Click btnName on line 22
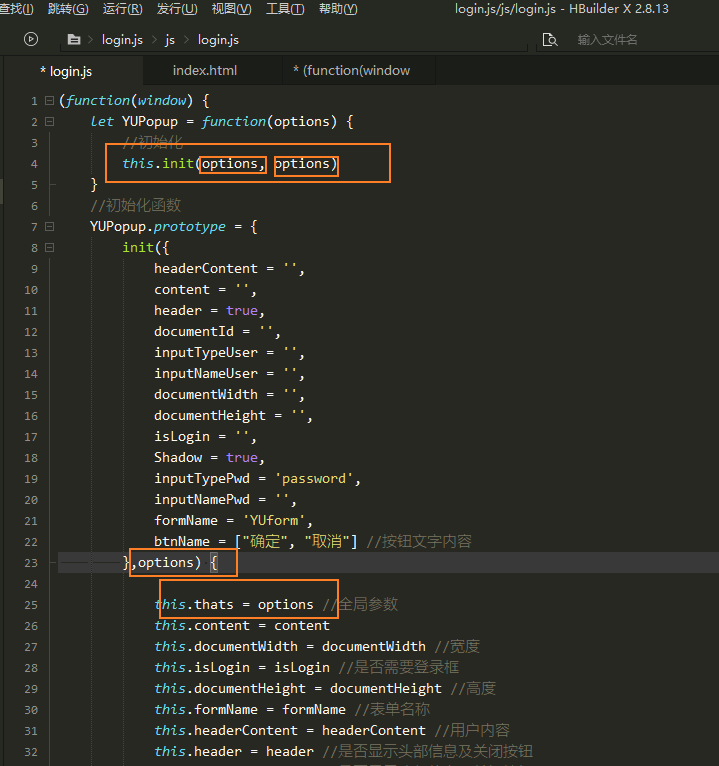 (x=182, y=542)
